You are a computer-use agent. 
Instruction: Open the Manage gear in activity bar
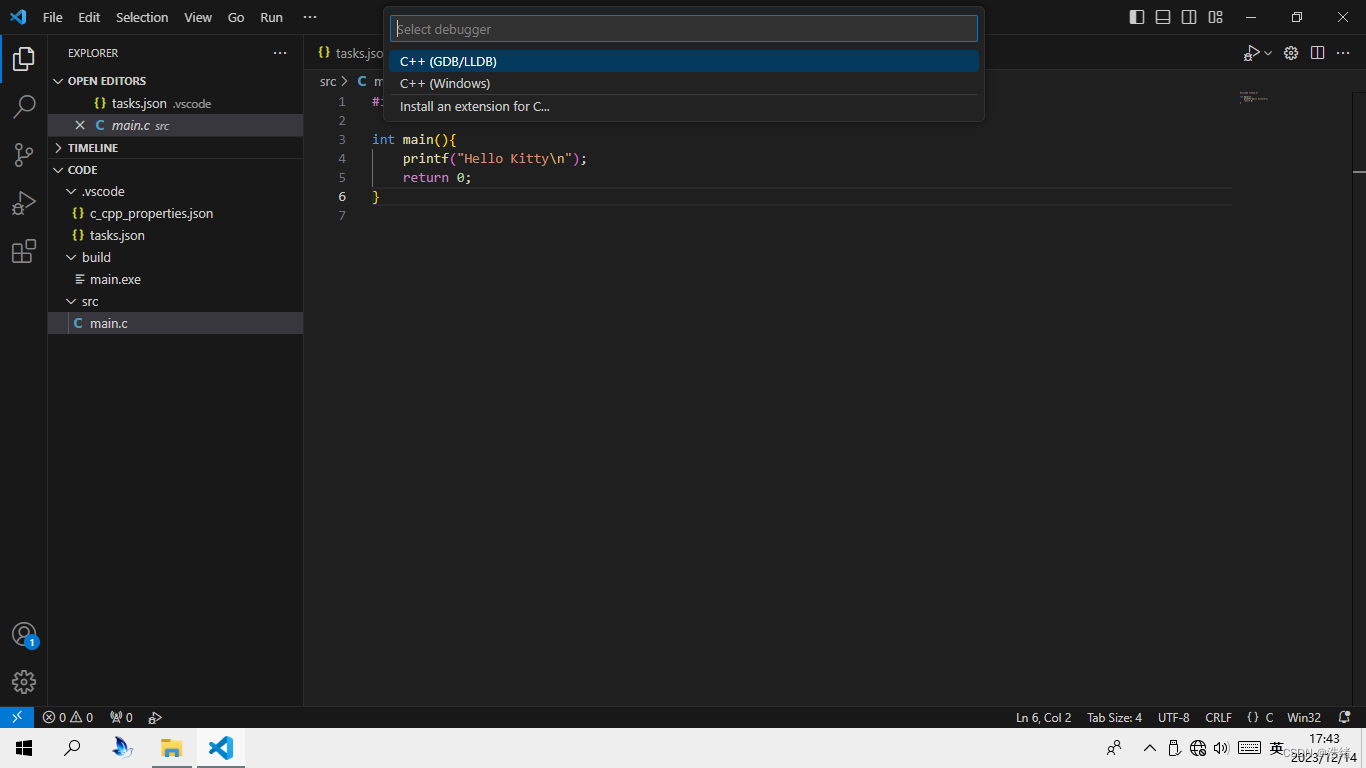24,682
